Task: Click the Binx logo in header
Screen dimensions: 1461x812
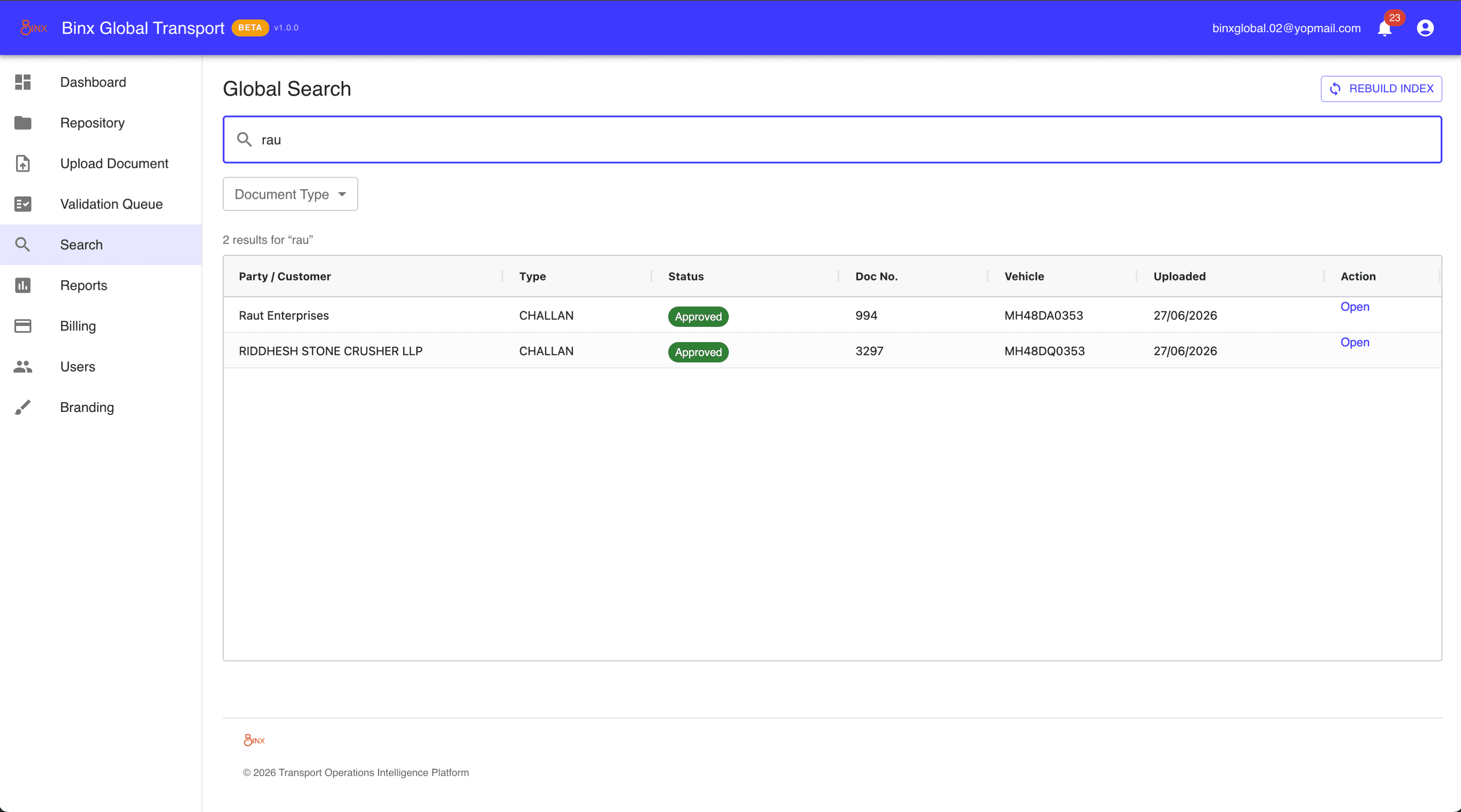Action: [33, 27]
